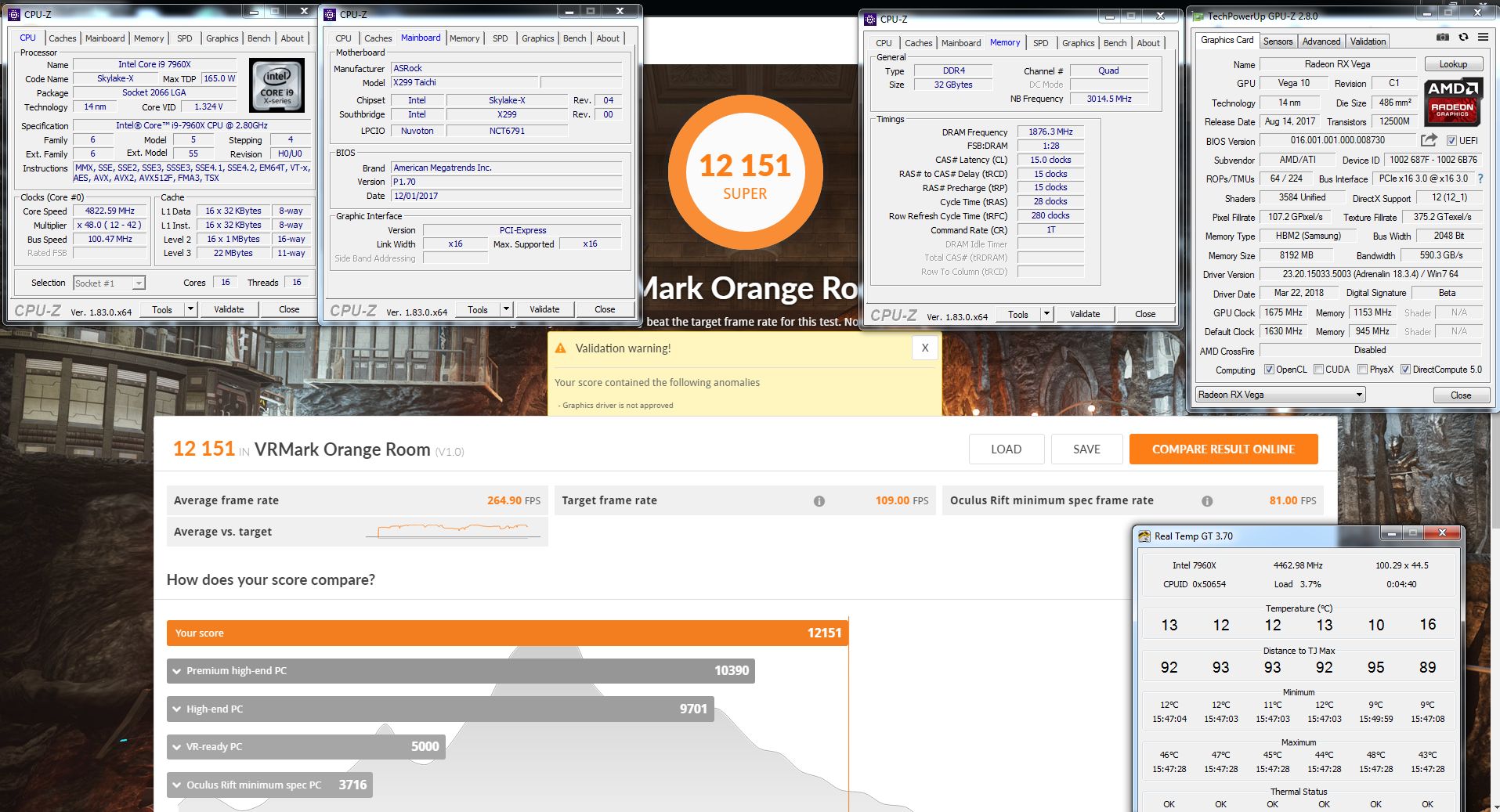Screen dimensions: 1500x812
Task: Click the Driver Version field in GPU-Z
Action: point(1370,274)
